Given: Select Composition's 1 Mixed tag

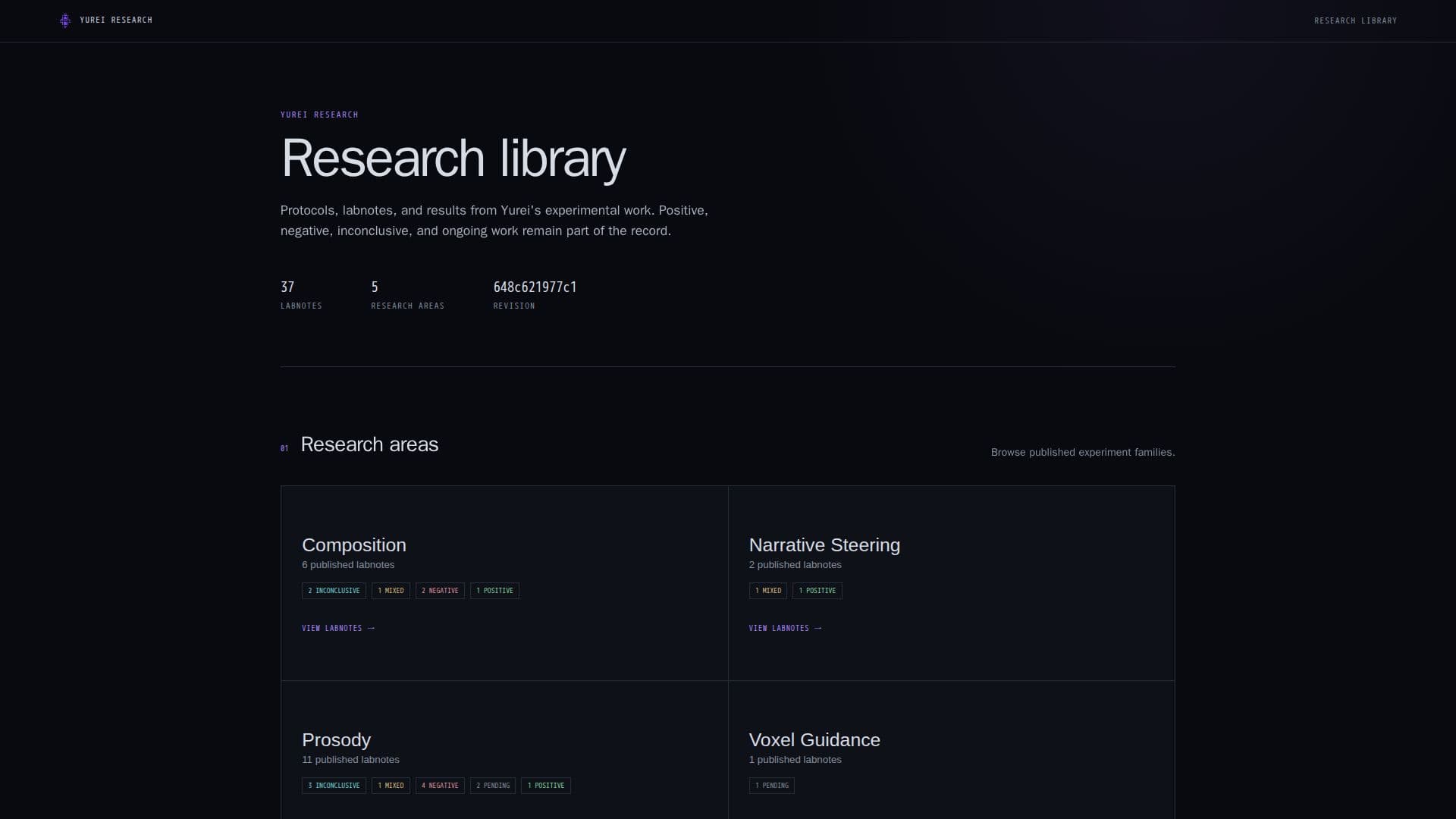Looking at the screenshot, I should [x=391, y=591].
